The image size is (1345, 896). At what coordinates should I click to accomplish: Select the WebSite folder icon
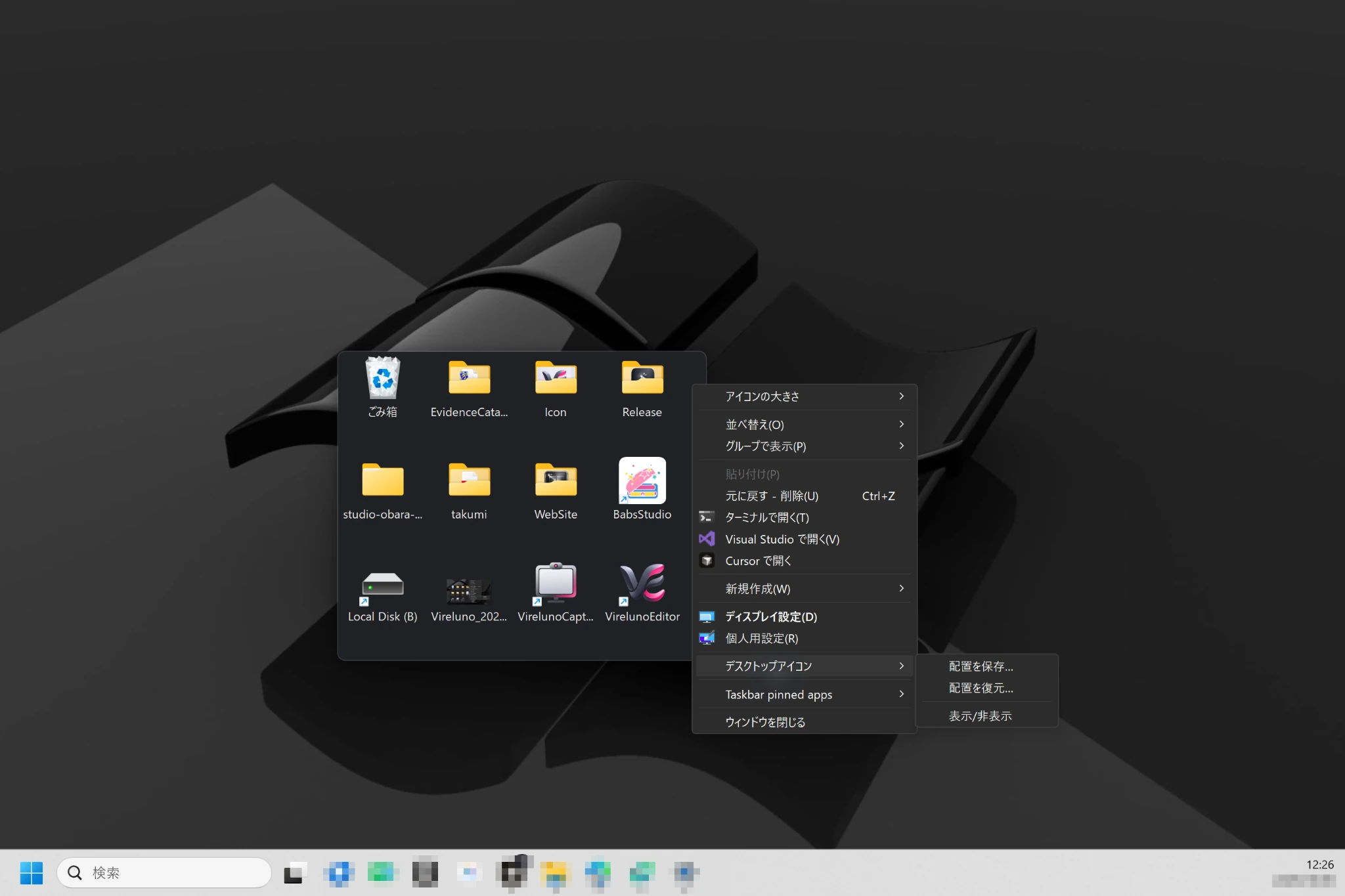click(x=556, y=490)
